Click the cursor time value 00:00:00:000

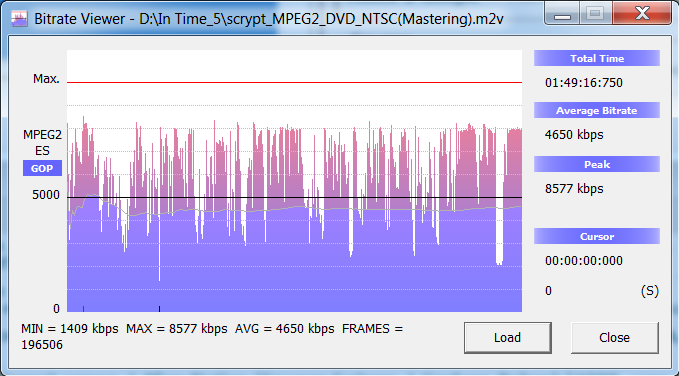584,261
